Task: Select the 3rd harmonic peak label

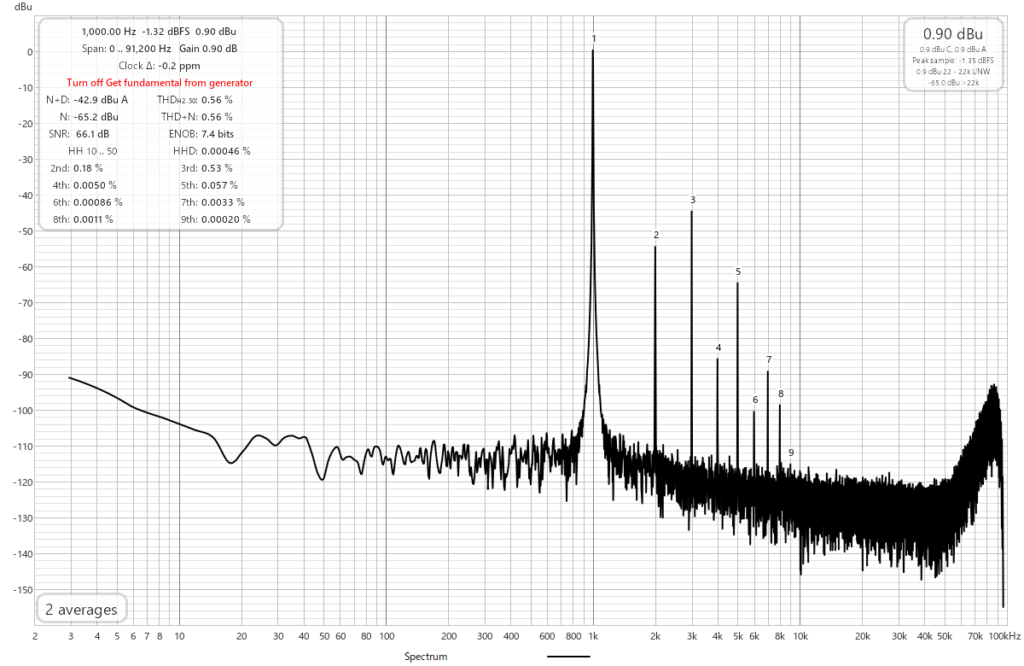Action: 692,200
